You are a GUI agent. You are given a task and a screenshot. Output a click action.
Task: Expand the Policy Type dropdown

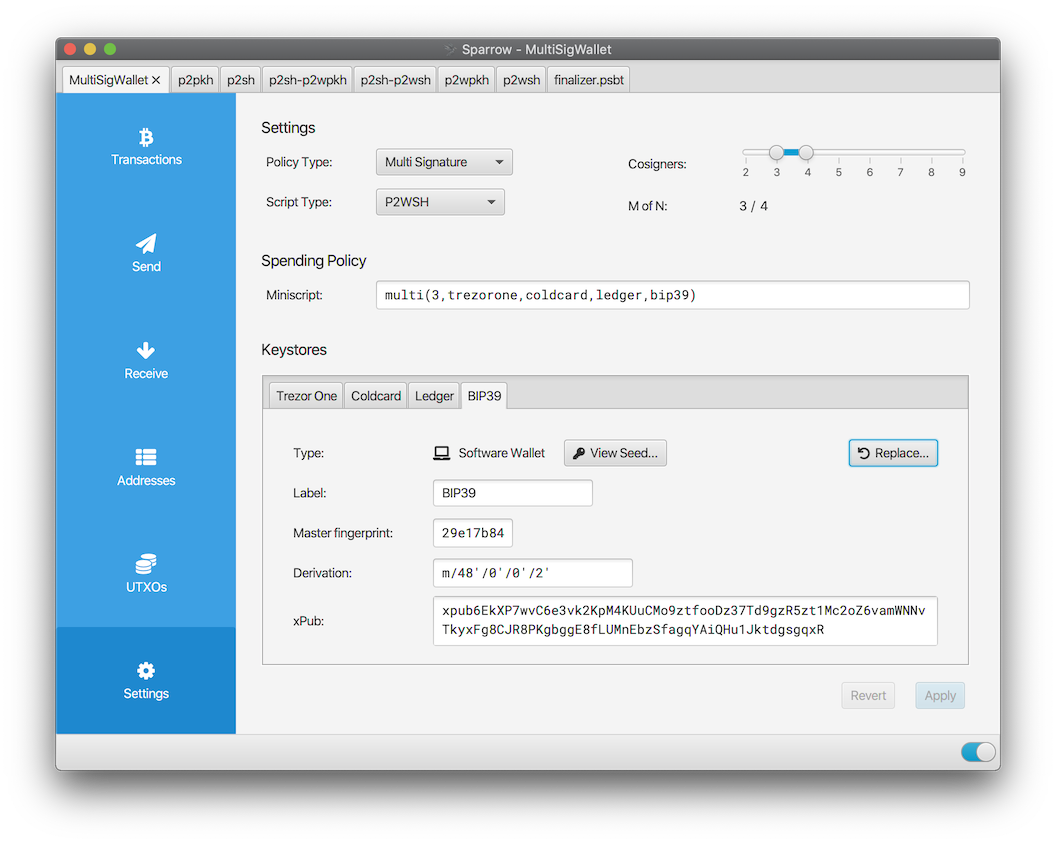click(x=444, y=162)
